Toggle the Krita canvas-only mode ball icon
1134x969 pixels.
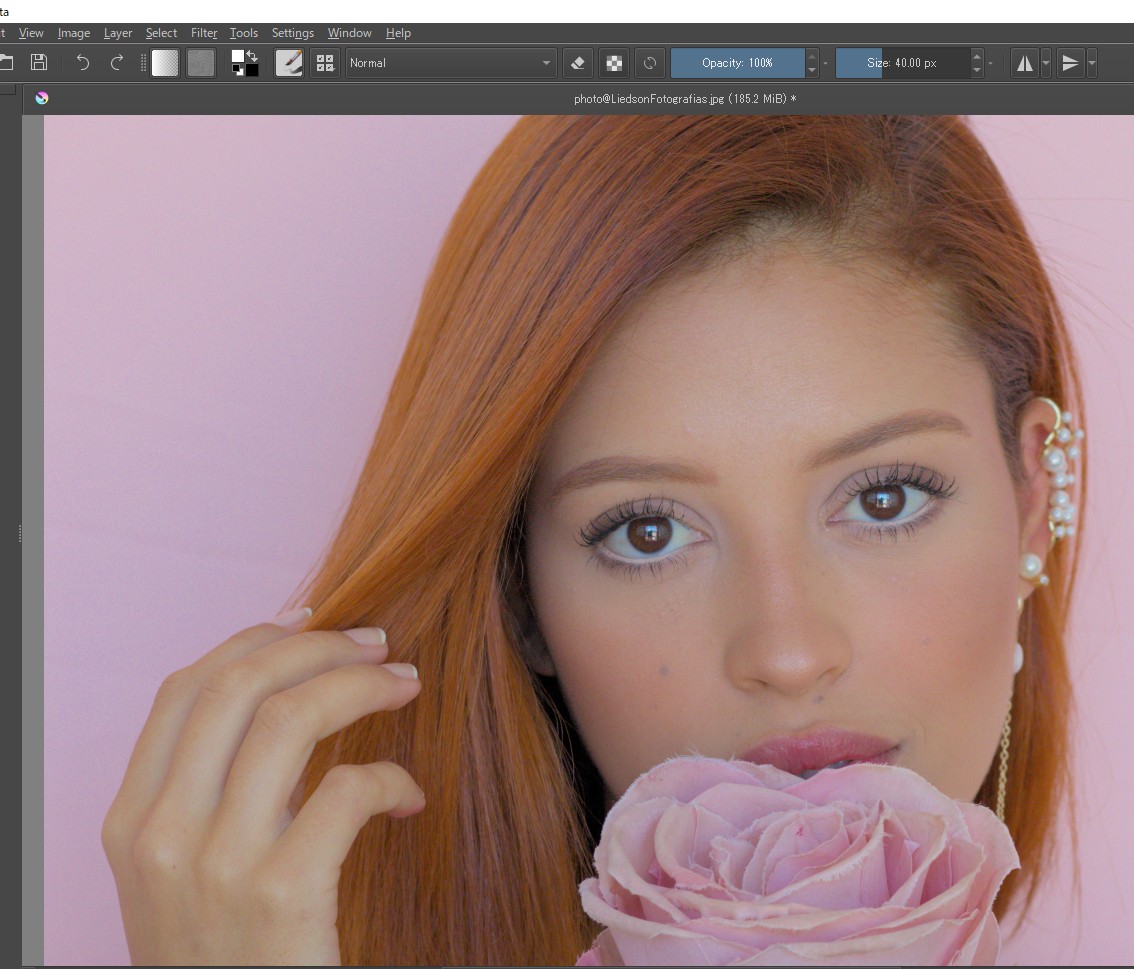pos(41,97)
